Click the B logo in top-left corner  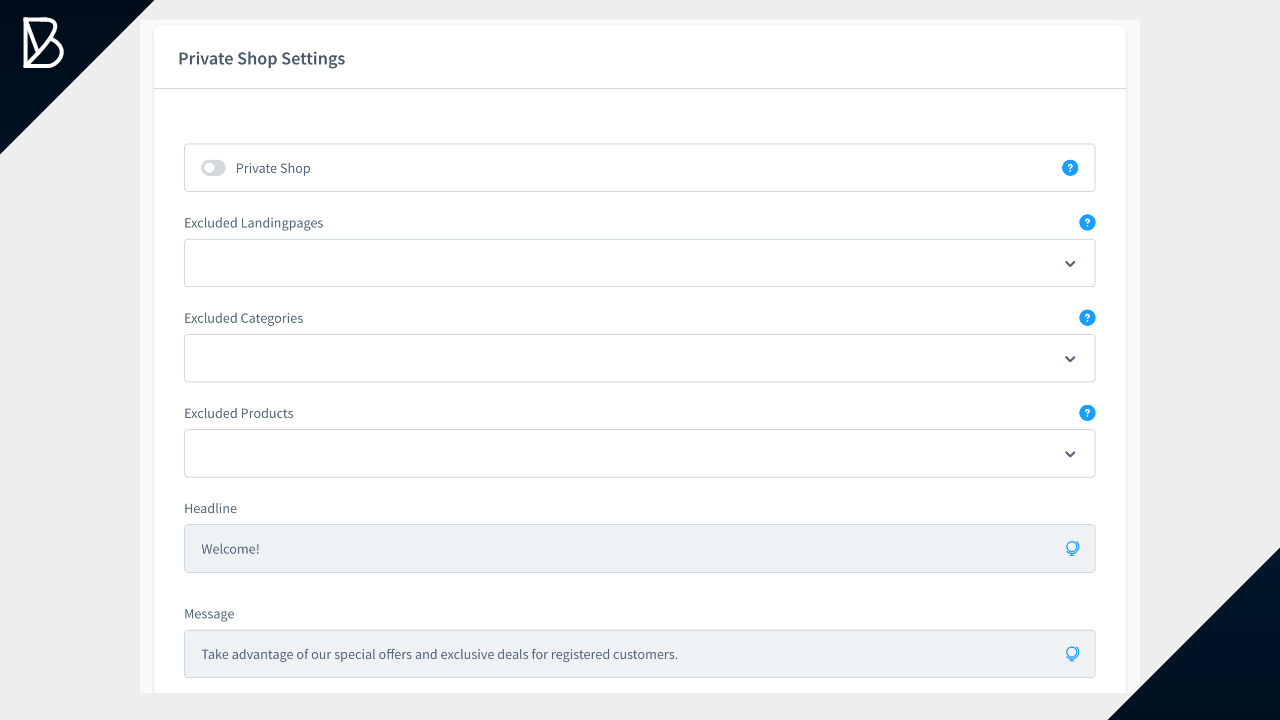click(43, 43)
